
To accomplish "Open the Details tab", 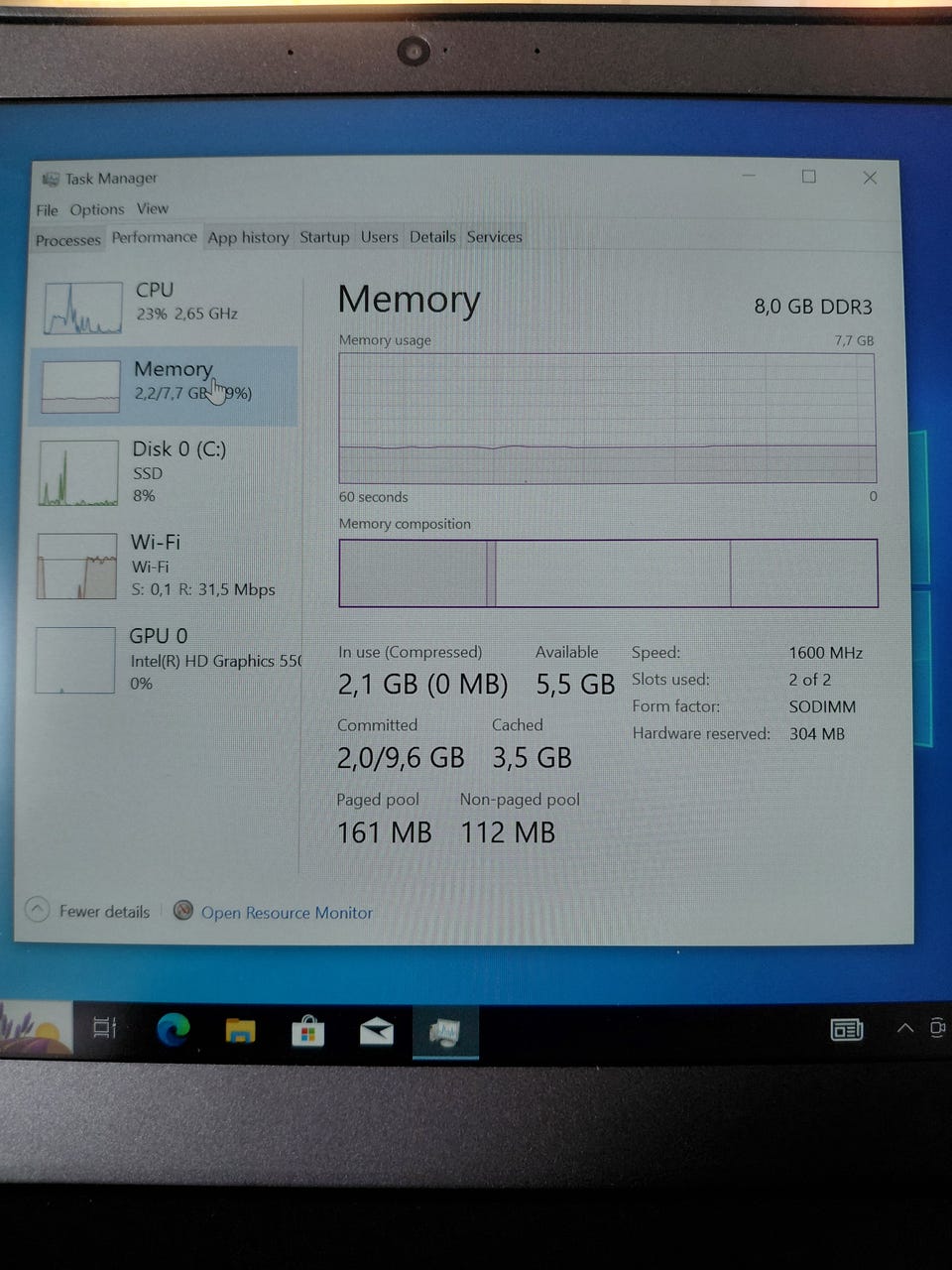I will (432, 237).
